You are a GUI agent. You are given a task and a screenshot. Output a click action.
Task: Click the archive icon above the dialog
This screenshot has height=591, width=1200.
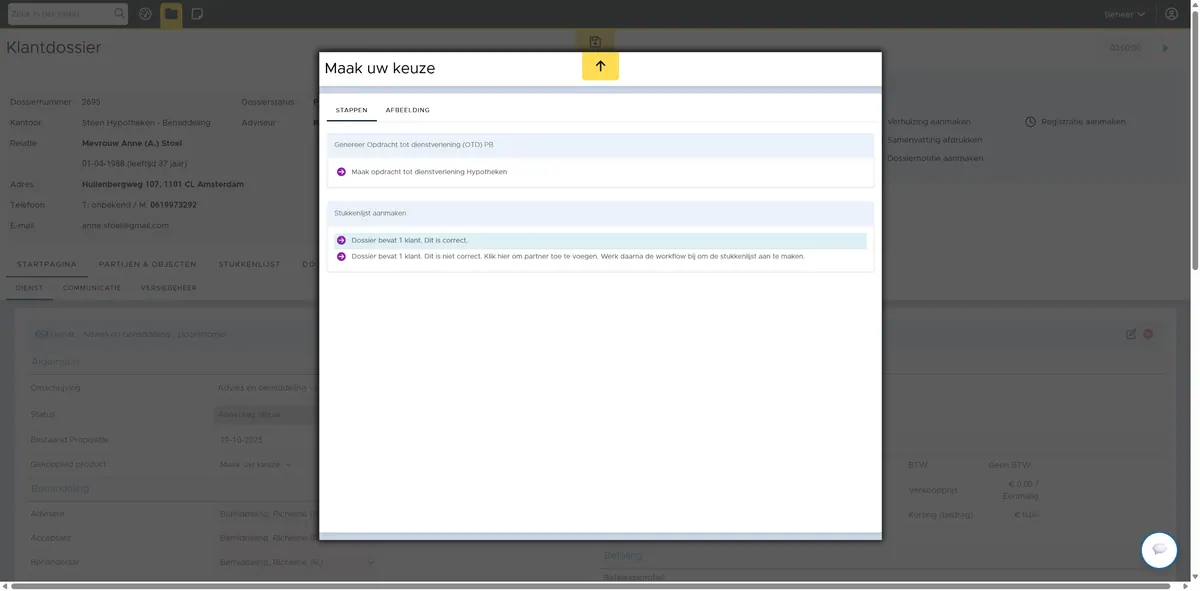point(595,42)
